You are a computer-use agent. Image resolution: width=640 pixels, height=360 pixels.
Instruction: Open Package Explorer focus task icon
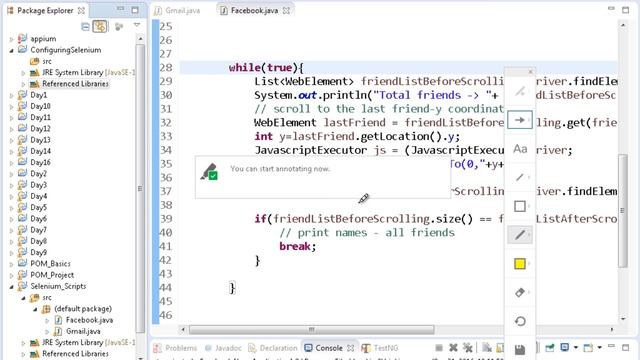tap(119, 27)
